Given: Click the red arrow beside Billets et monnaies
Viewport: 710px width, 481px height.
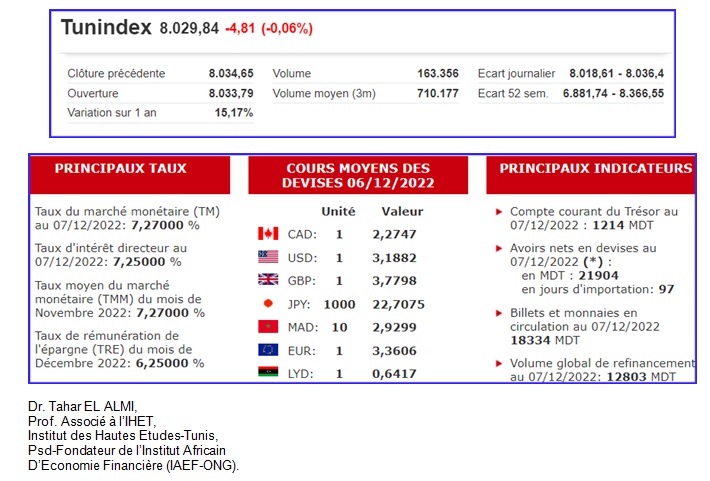Looking at the screenshot, I should pyautogui.click(x=499, y=313).
